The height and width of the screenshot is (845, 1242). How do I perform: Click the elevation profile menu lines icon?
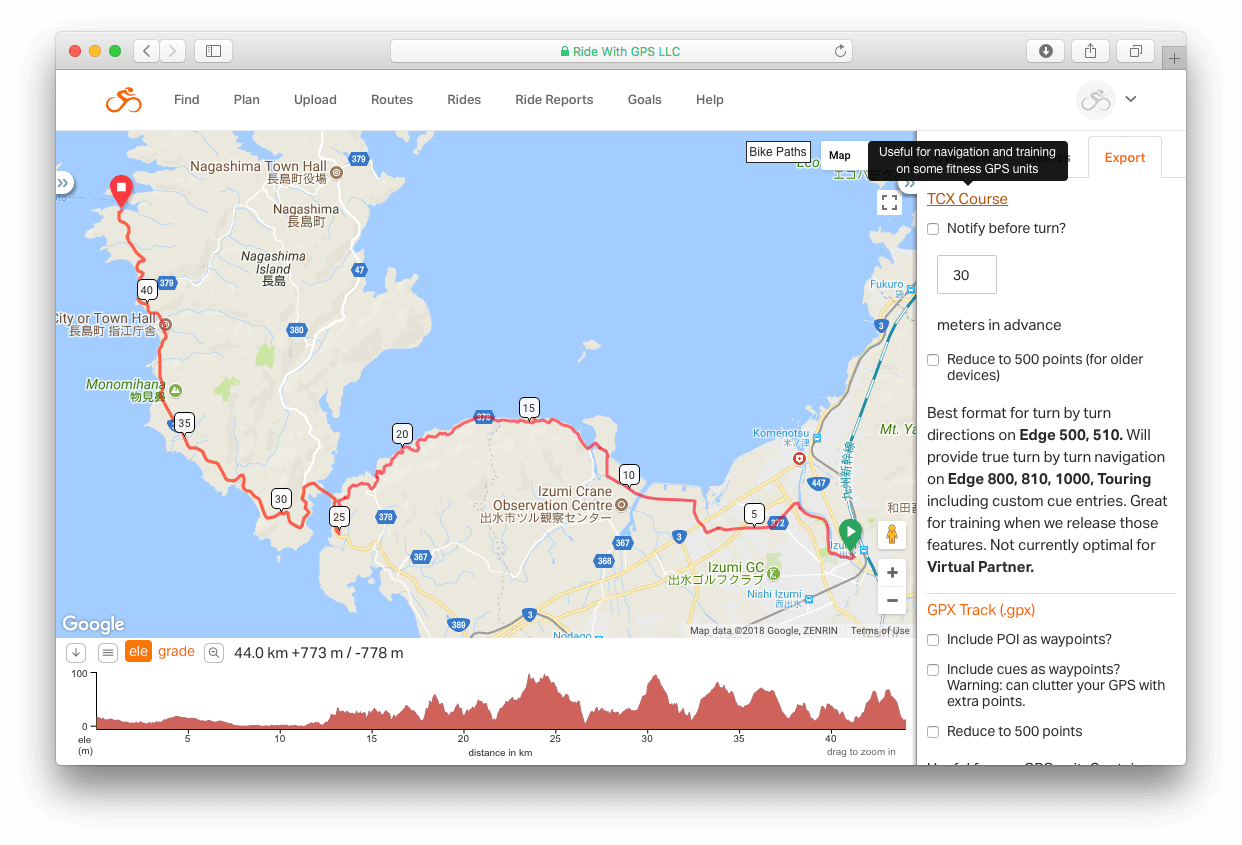(108, 653)
